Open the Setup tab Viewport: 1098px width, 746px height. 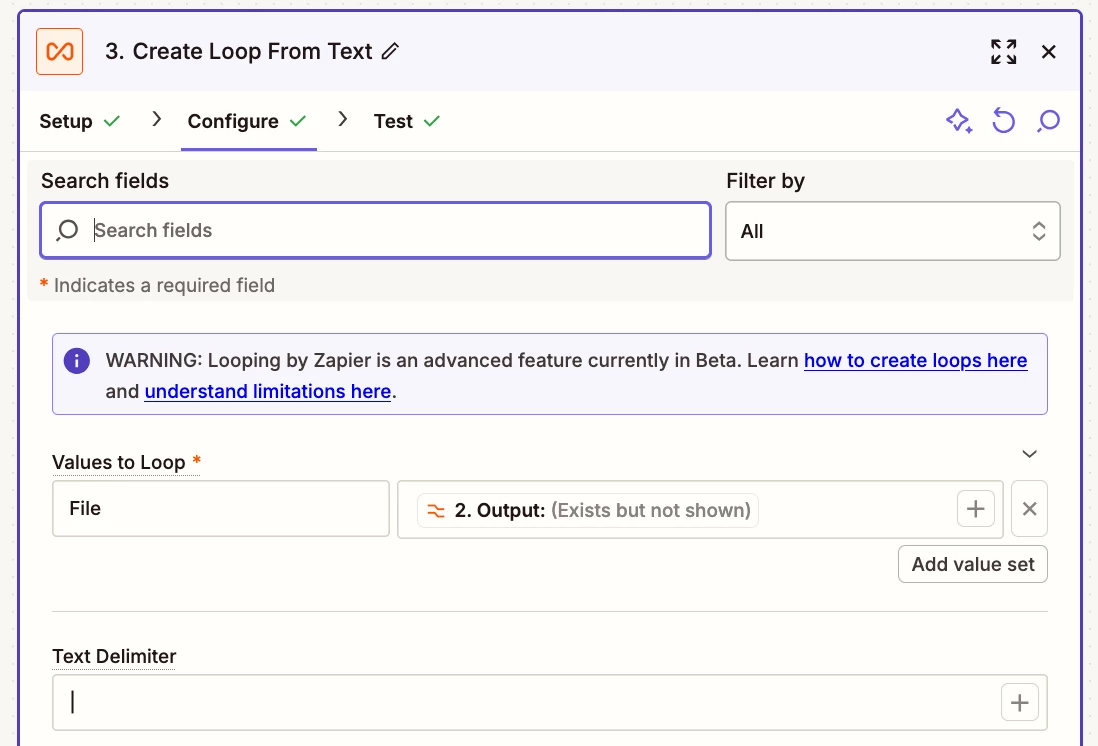pos(79,121)
